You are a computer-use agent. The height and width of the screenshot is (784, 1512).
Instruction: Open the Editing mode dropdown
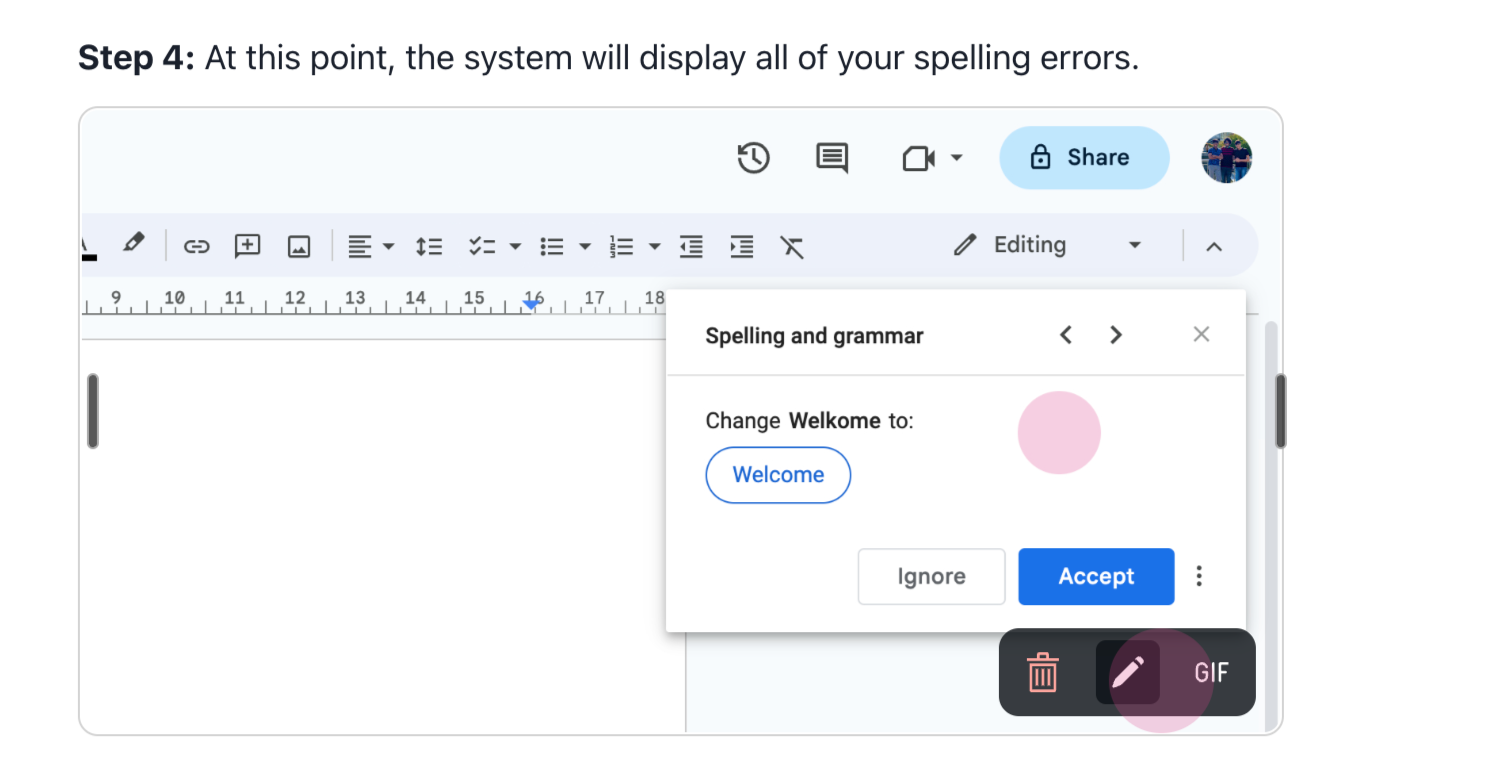[1047, 245]
